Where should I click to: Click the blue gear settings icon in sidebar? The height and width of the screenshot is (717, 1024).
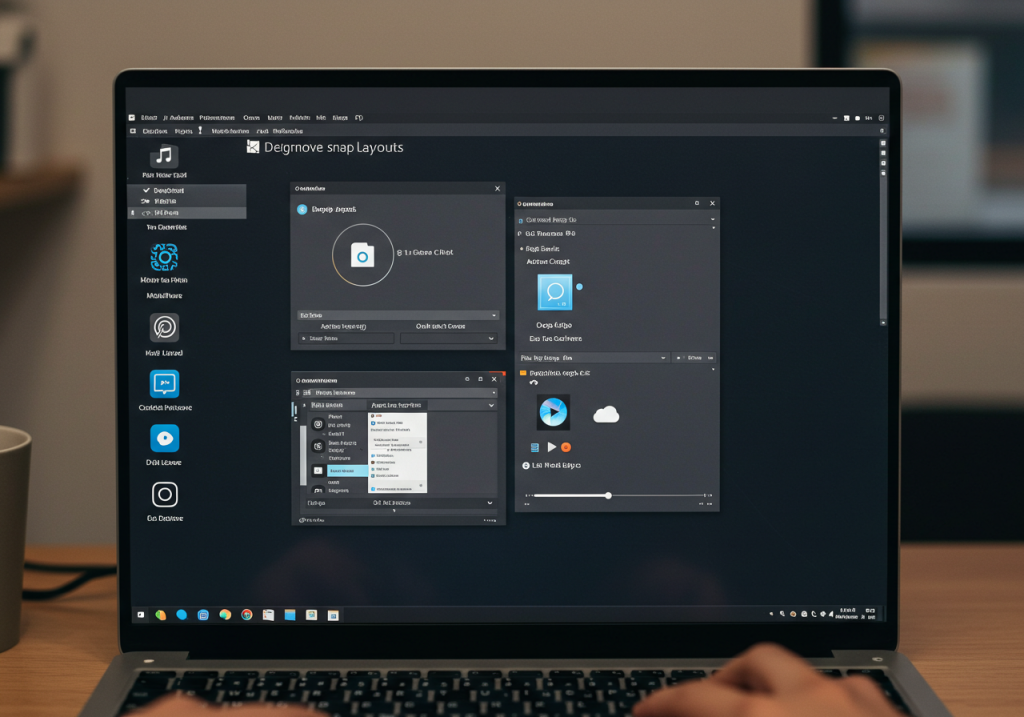coord(165,258)
